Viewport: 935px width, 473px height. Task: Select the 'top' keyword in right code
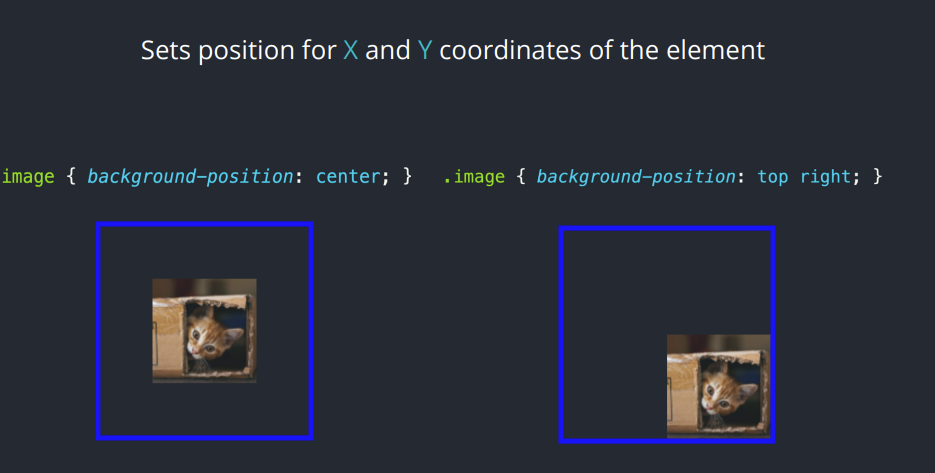pos(773,177)
